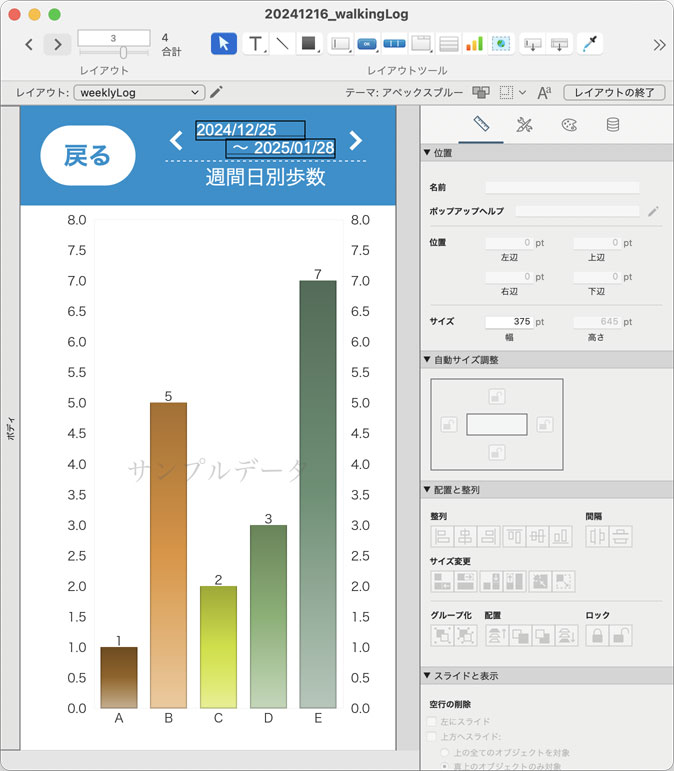
Task: Show the formatting bar with Aa icon
Action: point(544,92)
